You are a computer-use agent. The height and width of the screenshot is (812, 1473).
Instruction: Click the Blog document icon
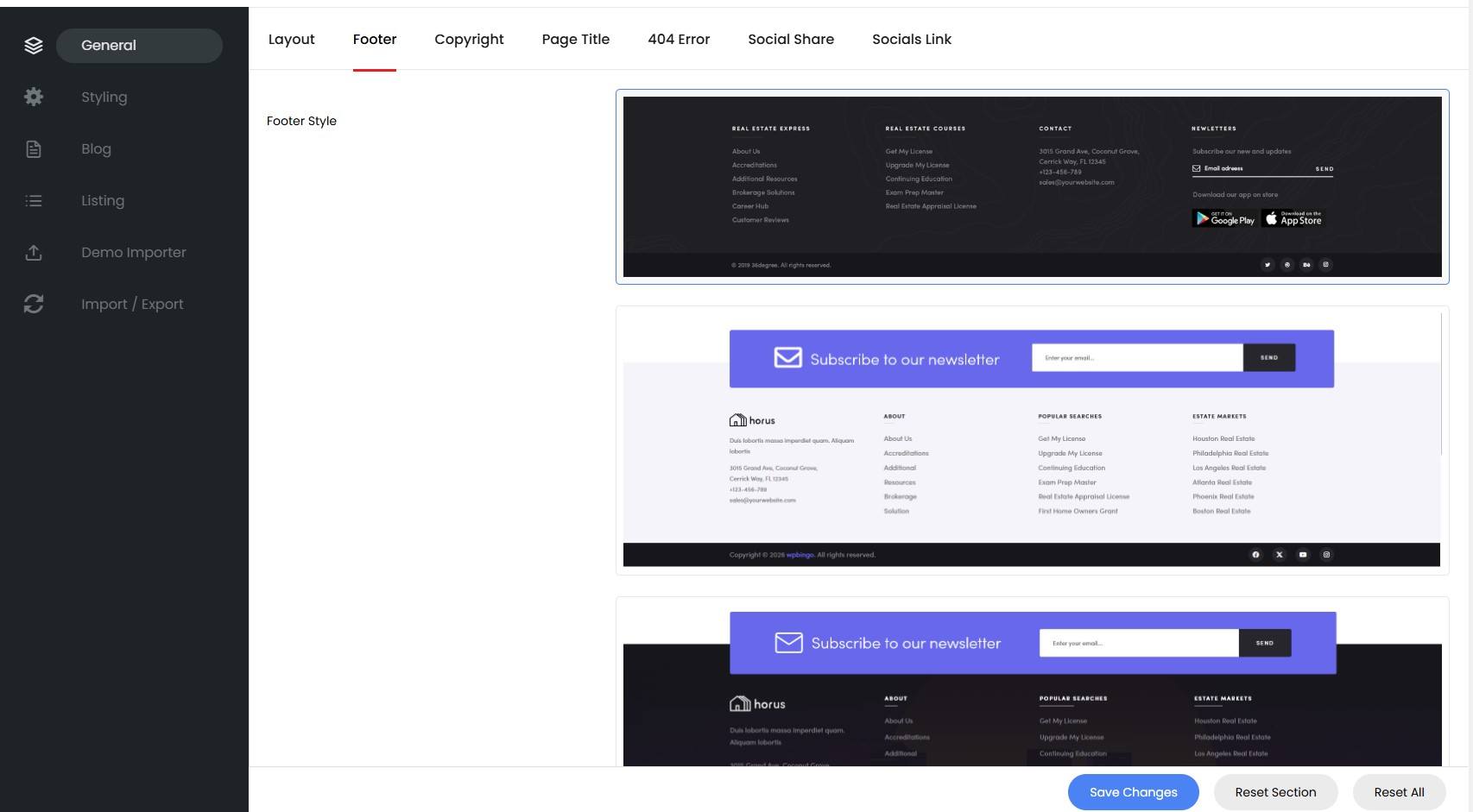[x=34, y=149]
